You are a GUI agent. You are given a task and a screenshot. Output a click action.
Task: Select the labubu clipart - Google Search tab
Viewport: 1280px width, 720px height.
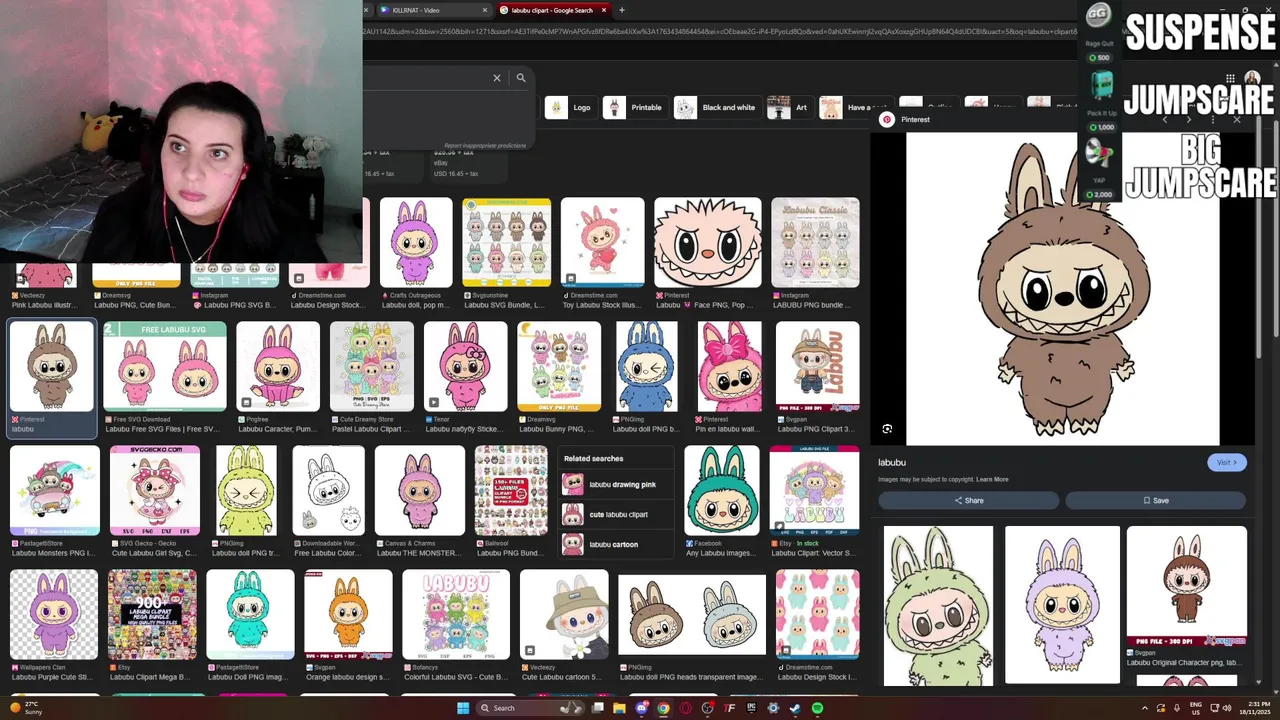point(552,10)
